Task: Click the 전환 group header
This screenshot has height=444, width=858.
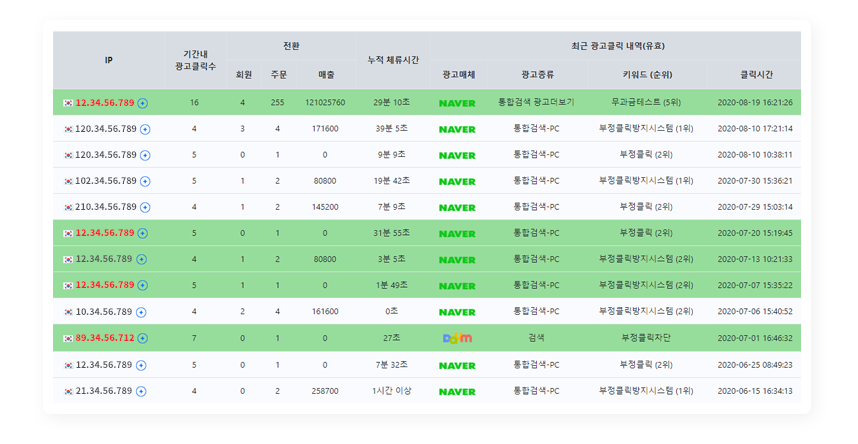Action: [291, 46]
